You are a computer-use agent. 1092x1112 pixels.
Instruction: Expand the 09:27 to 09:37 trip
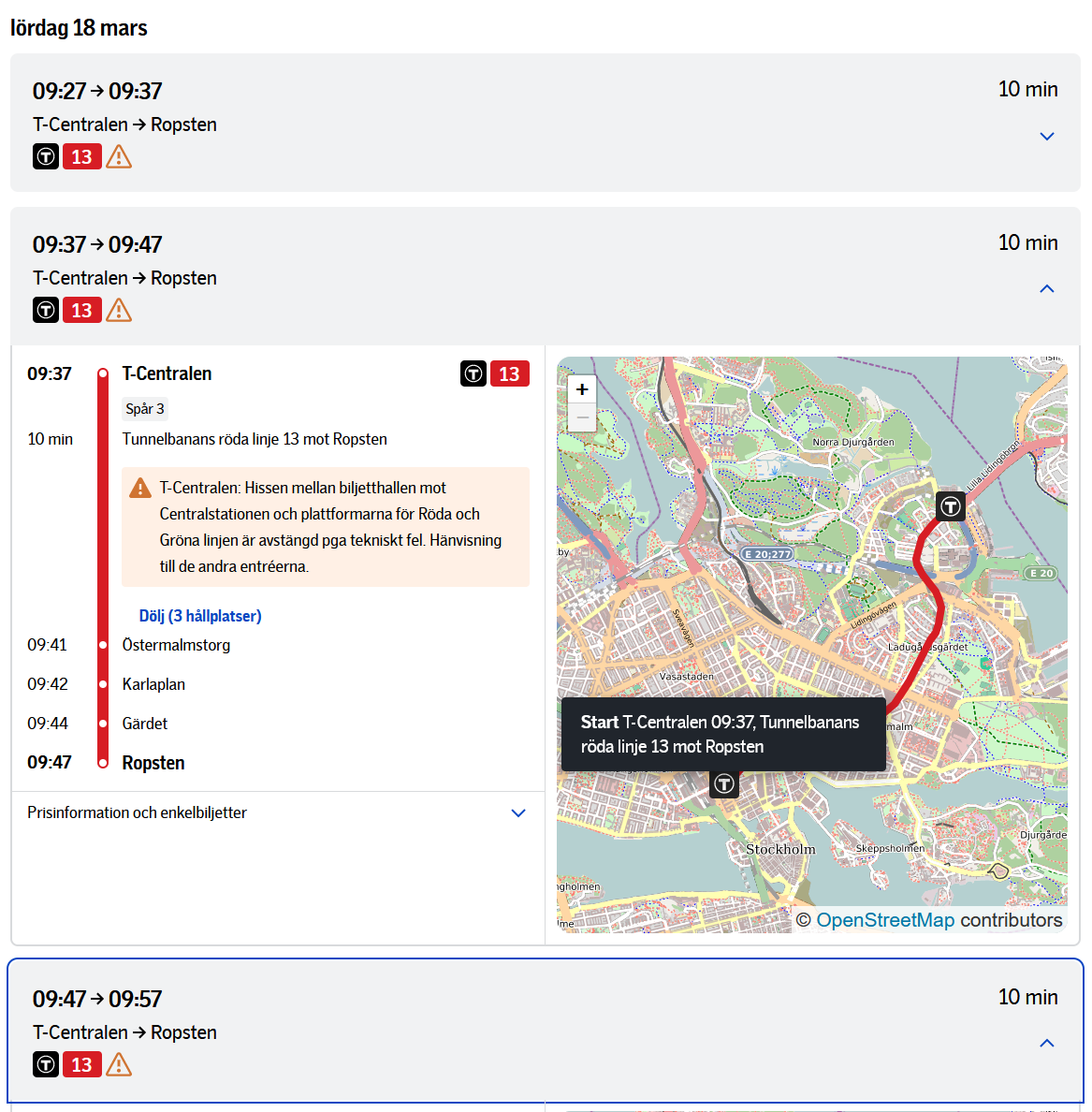point(1046,137)
